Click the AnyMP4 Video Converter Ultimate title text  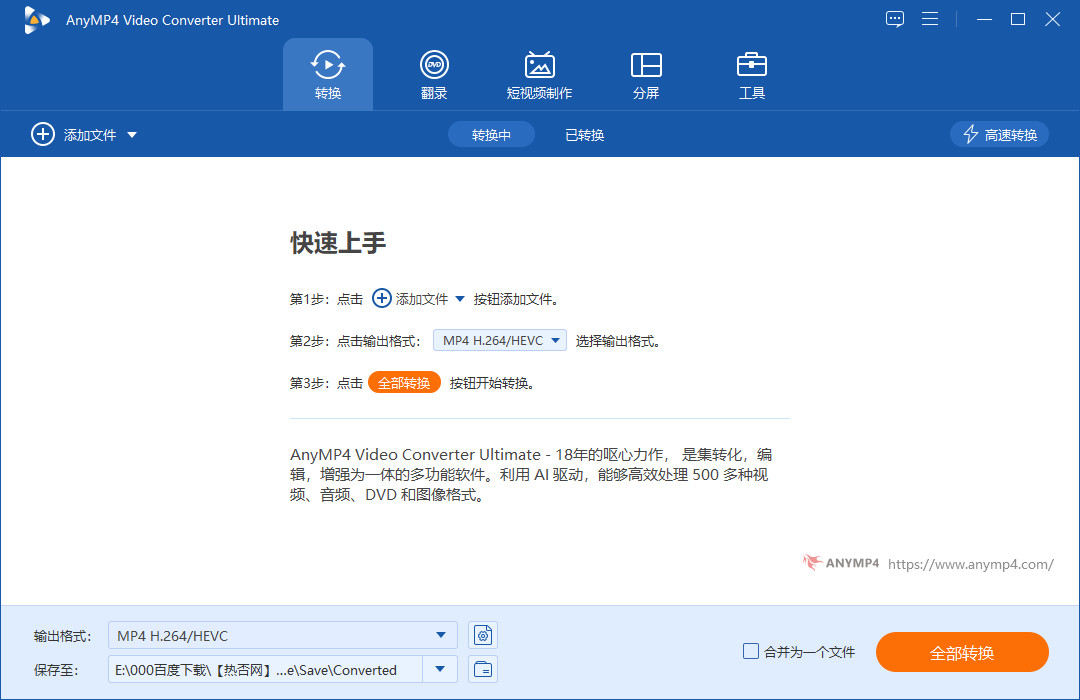pos(172,20)
